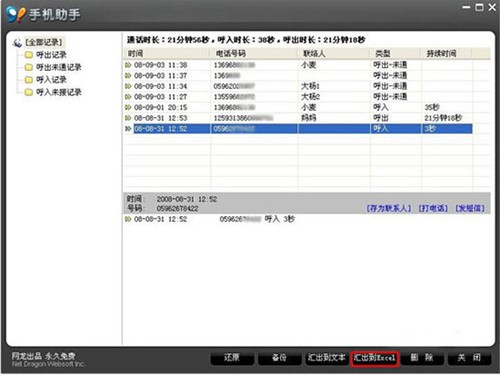This screenshot has height=375, width=500.
Task: Open the 呼入未接记录 tree item
Action: point(59,92)
